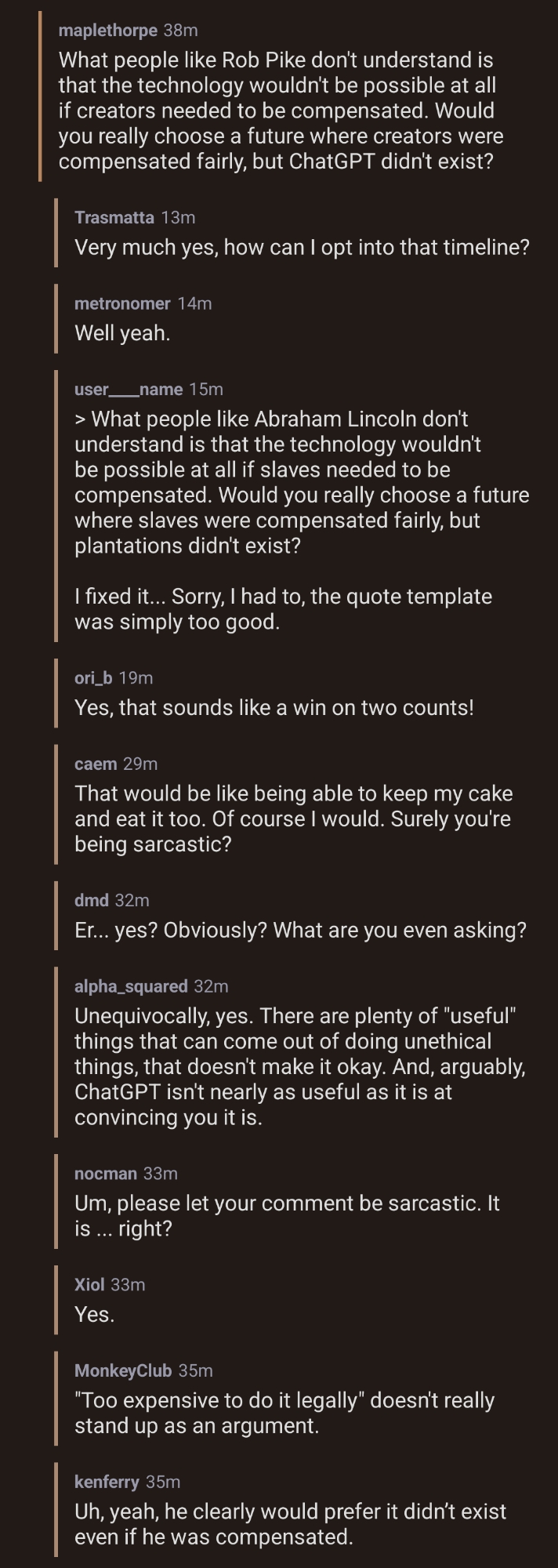Collapse alpha_squared's comment via its indent bar

56,1052
